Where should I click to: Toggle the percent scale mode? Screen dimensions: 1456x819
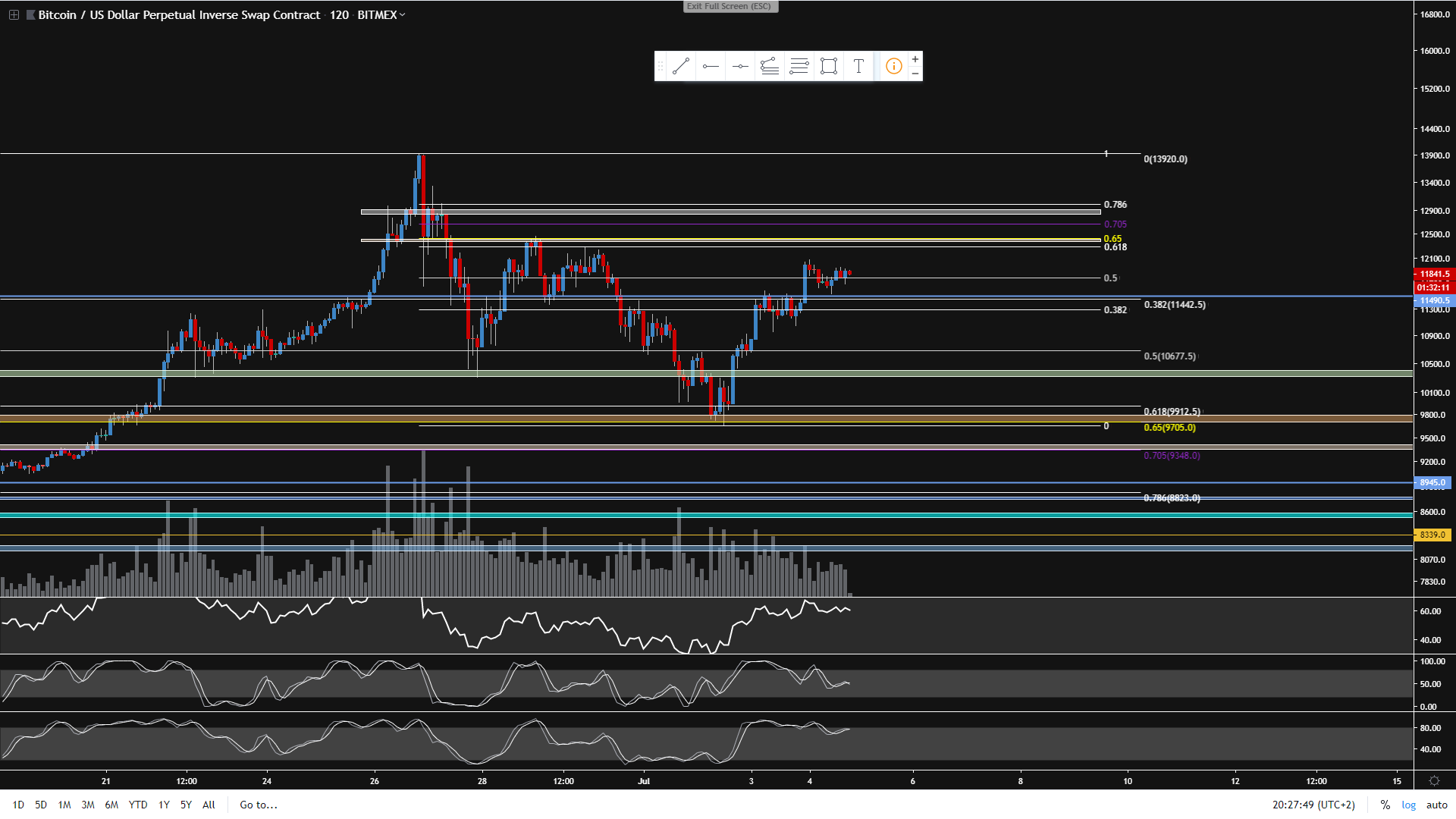(x=1385, y=805)
